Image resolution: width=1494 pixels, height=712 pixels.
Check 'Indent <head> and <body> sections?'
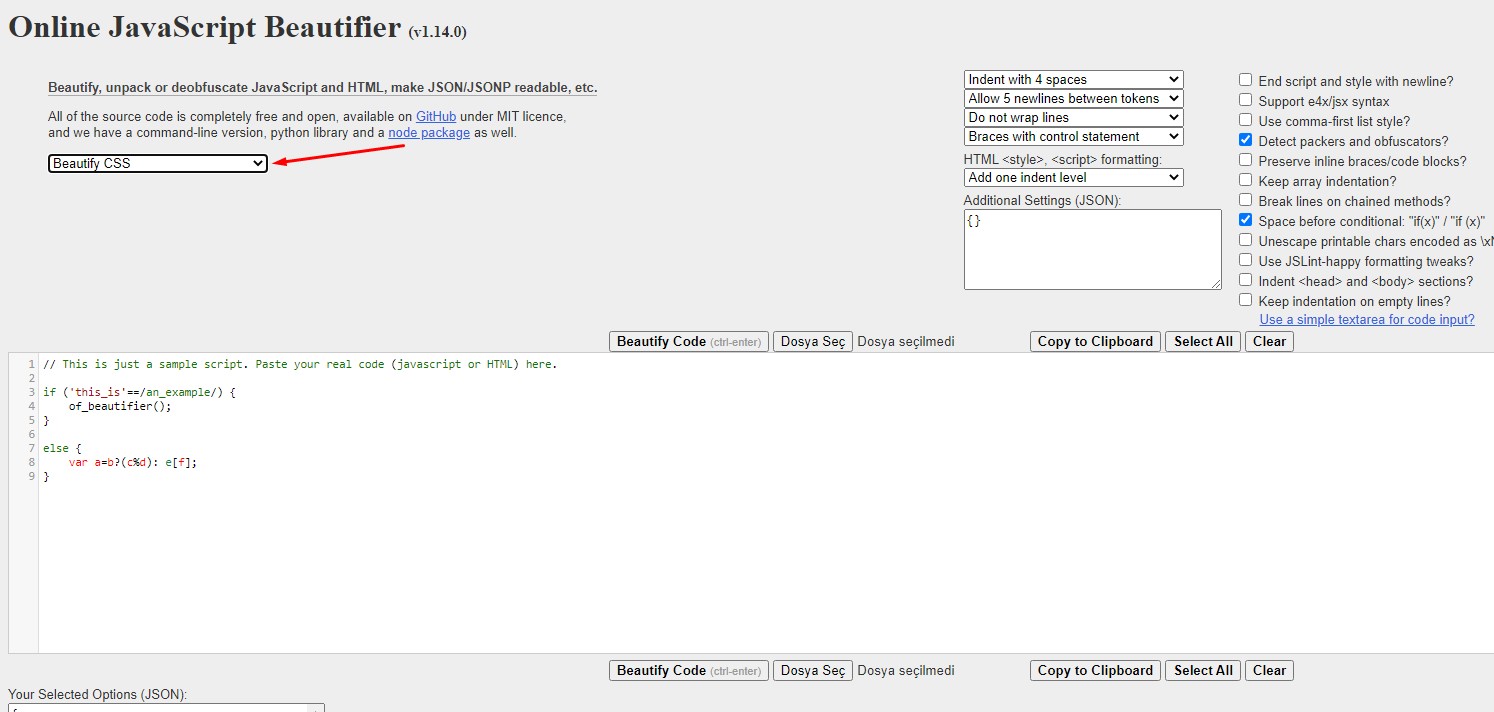click(1245, 280)
